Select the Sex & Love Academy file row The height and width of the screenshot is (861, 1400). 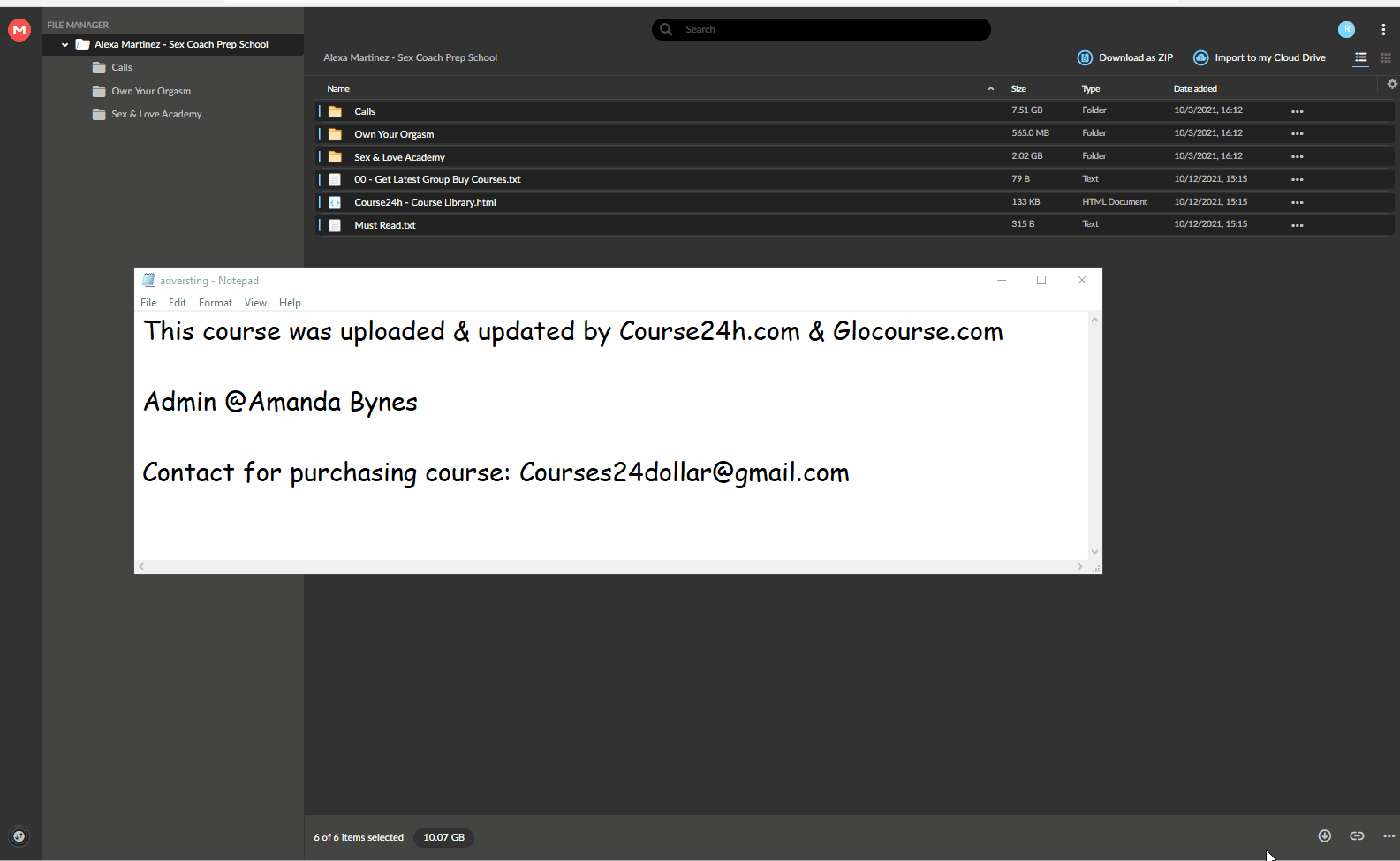(x=856, y=157)
